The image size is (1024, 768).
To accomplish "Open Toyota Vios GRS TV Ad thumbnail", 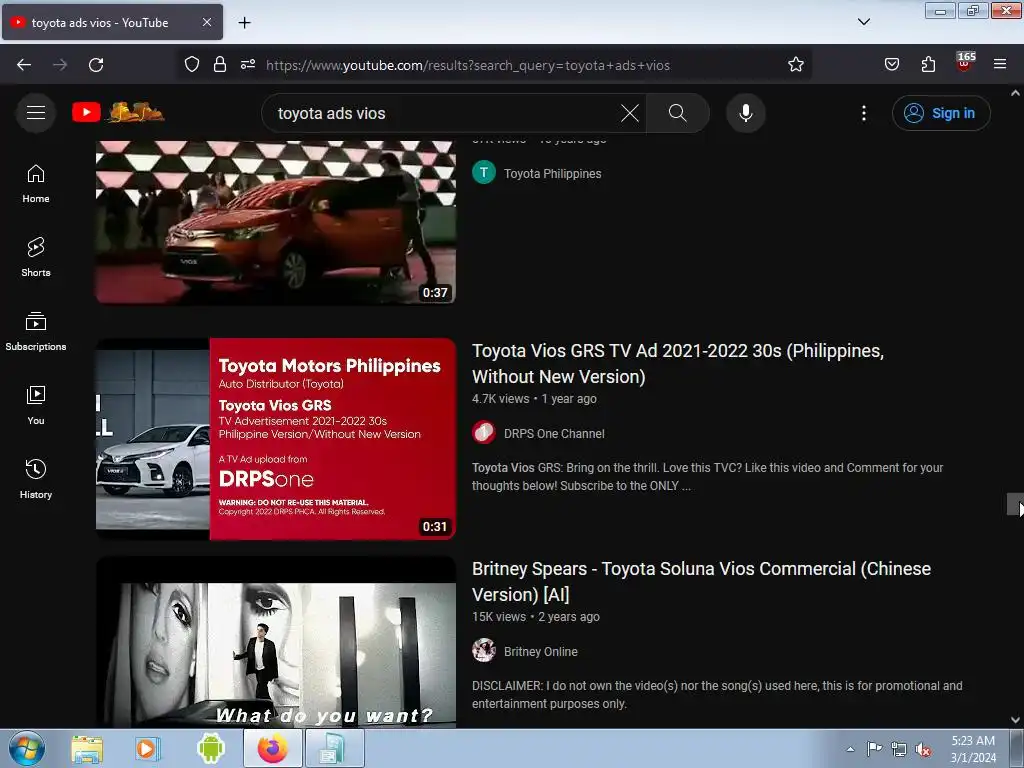I will tap(276, 439).
